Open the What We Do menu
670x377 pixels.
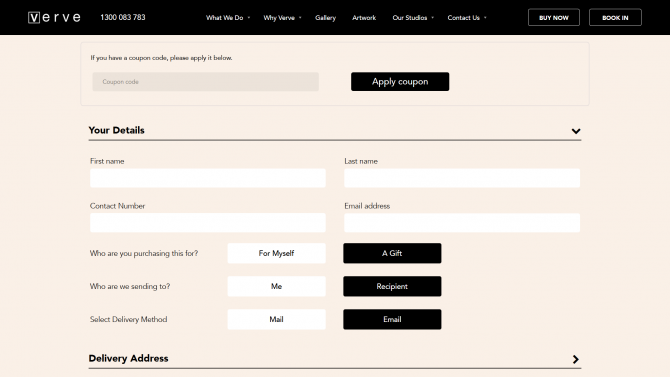[224, 18]
